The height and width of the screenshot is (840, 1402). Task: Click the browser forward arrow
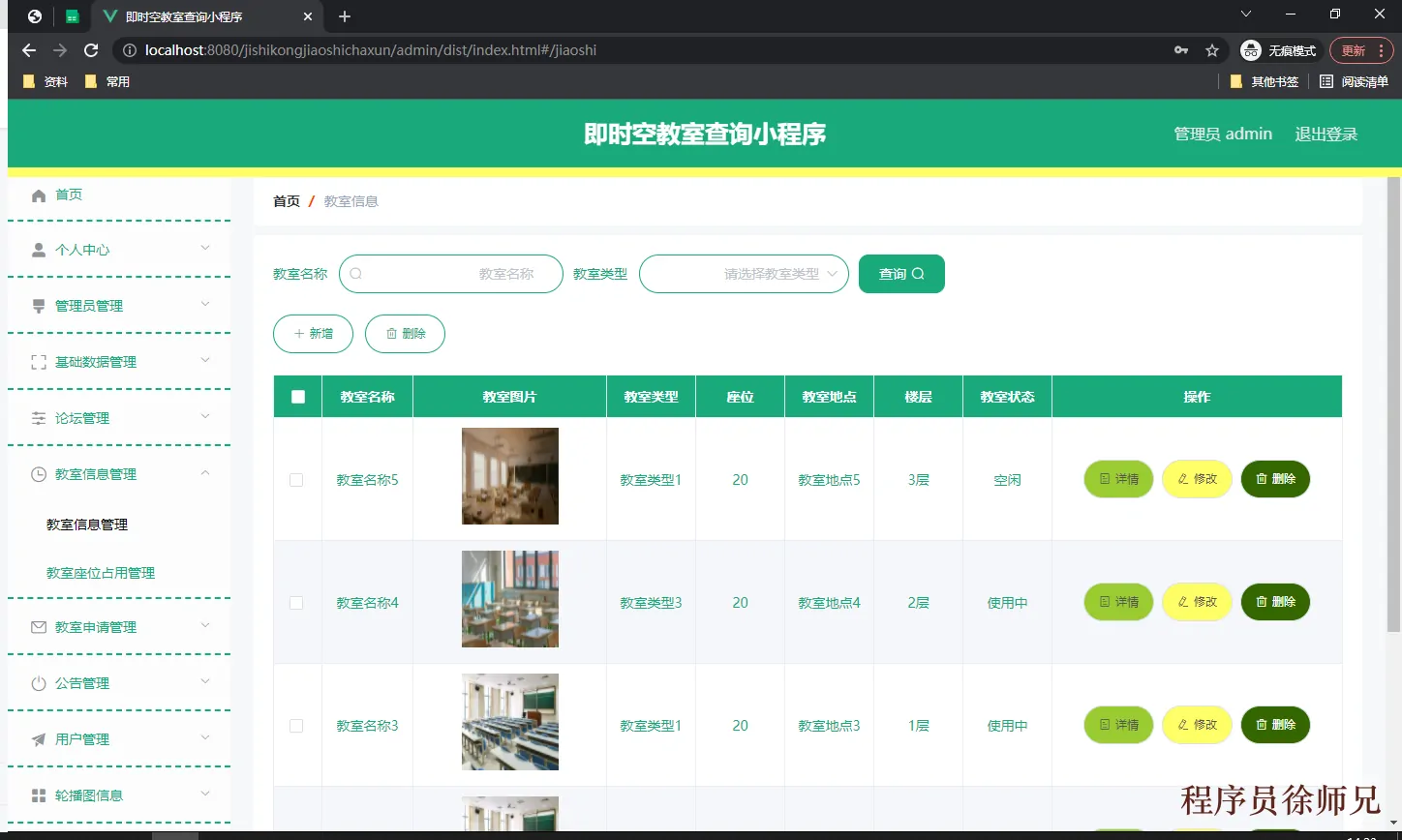(x=60, y=50)
